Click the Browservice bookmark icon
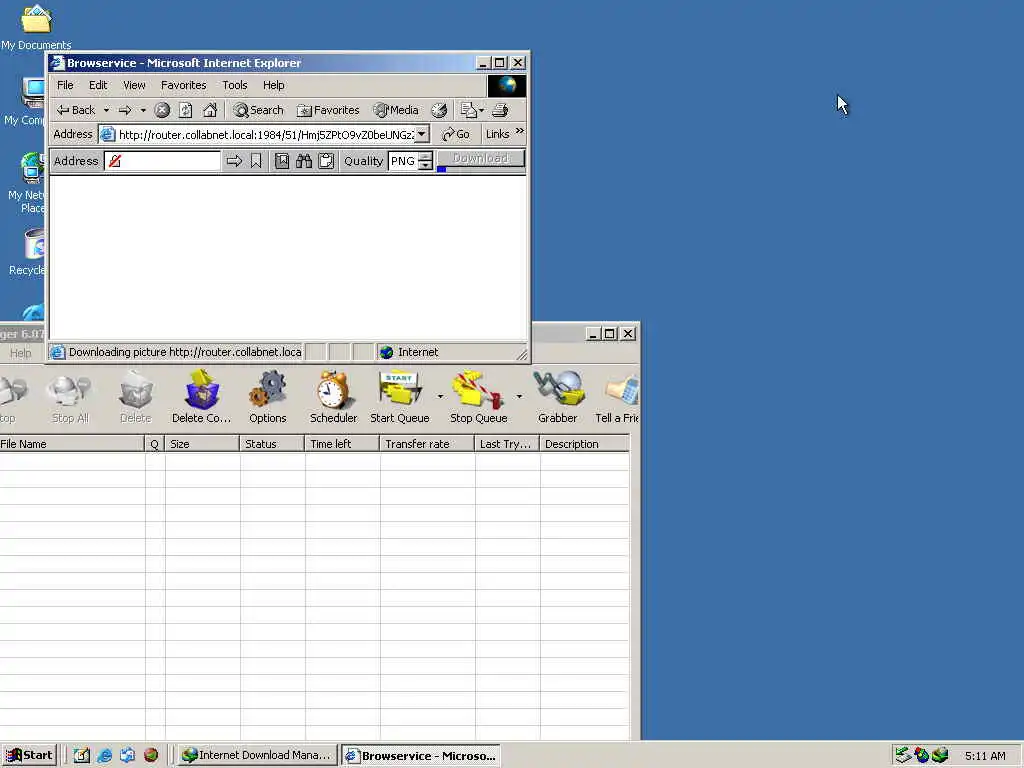The image size is (1024, 768). (256, 161)
